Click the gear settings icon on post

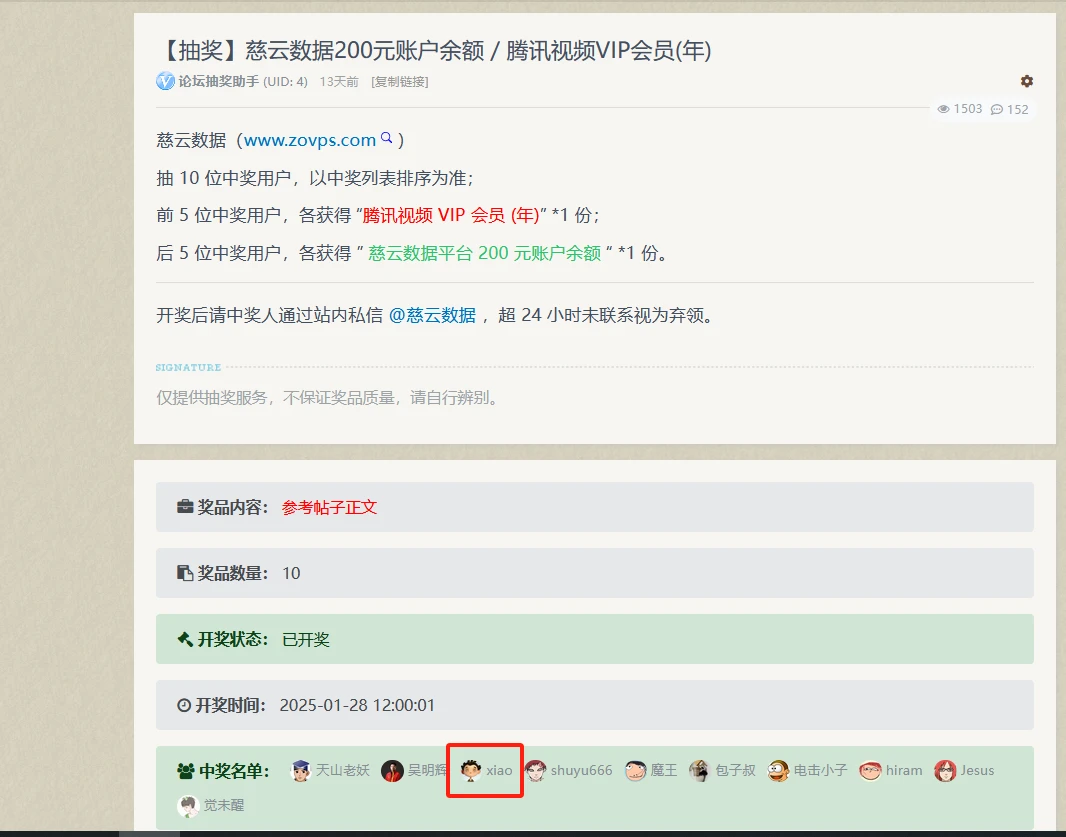1026,81
